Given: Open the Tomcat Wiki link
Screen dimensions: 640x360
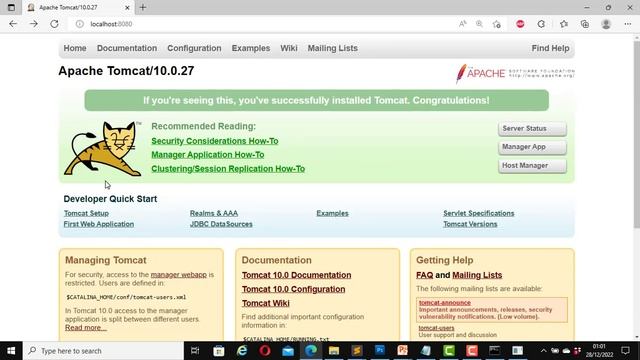Looking at the screenshot, I should [266, 303].
